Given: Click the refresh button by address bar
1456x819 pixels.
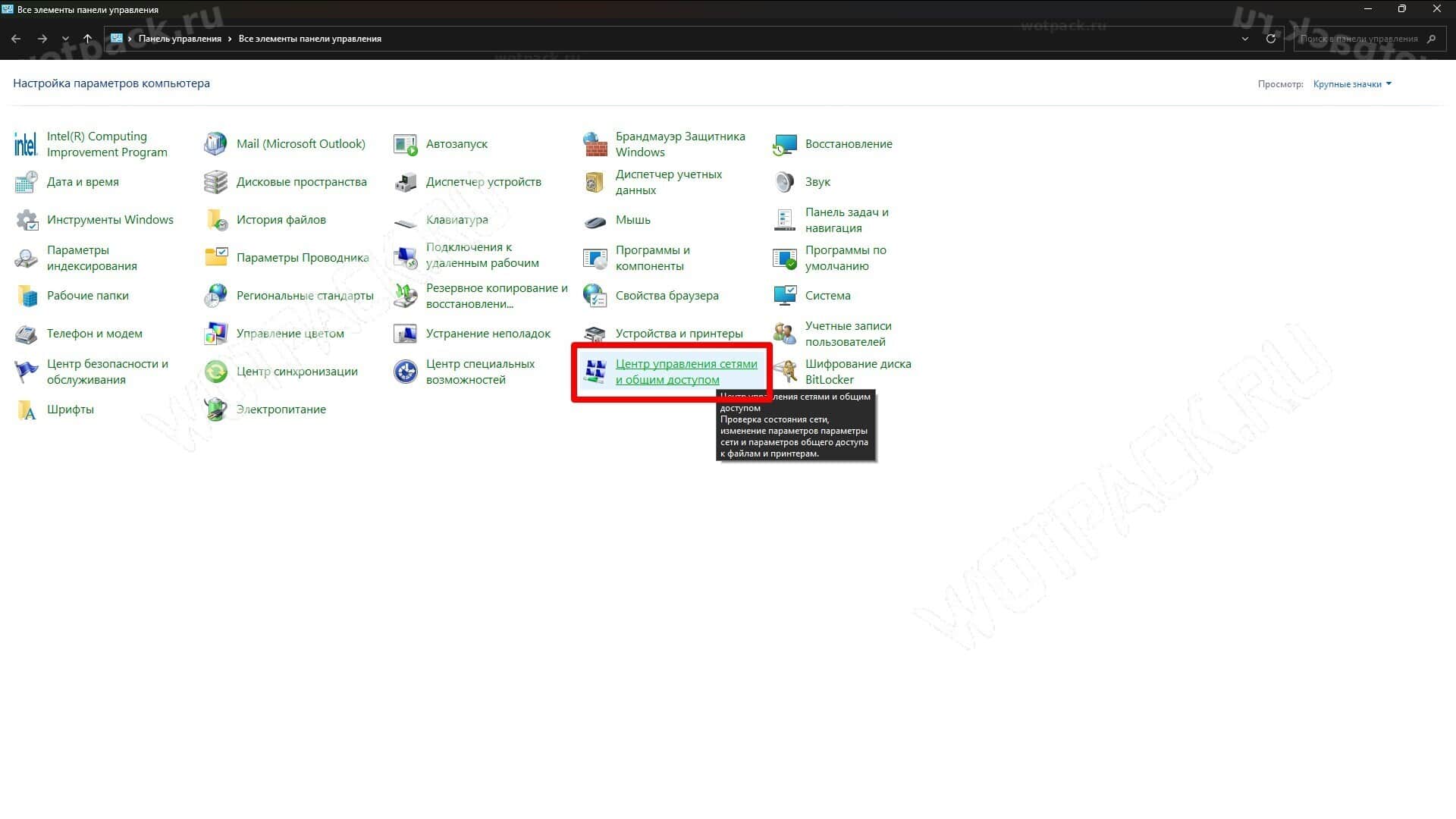Looking at the screenshot, I should pyautogui.click(x=1271, y=39).
